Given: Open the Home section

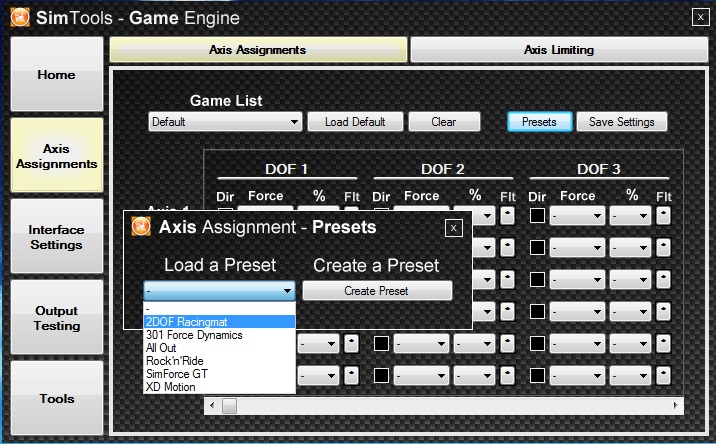Looking at the screenshot, I should [x=57, y=74].
